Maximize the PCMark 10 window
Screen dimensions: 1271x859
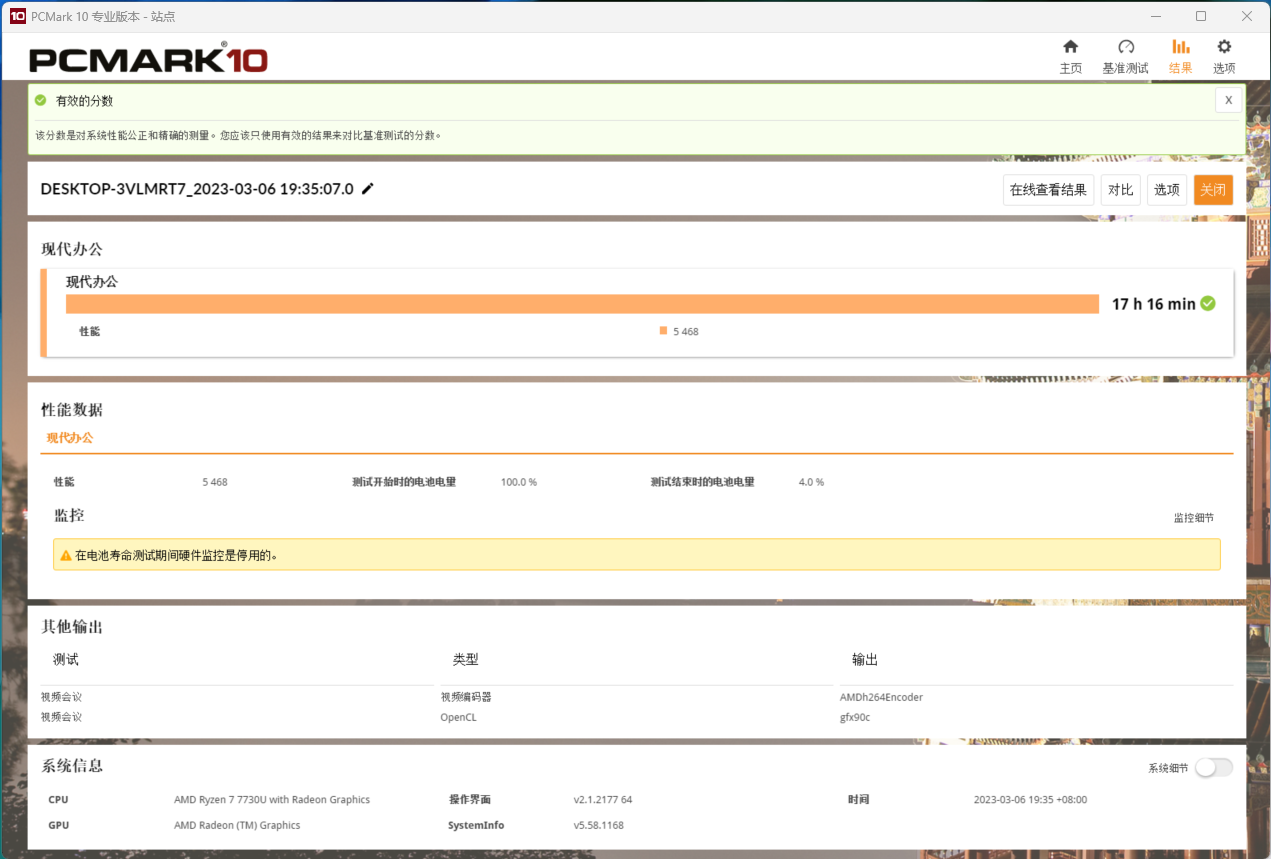[x=1201, y=16]
